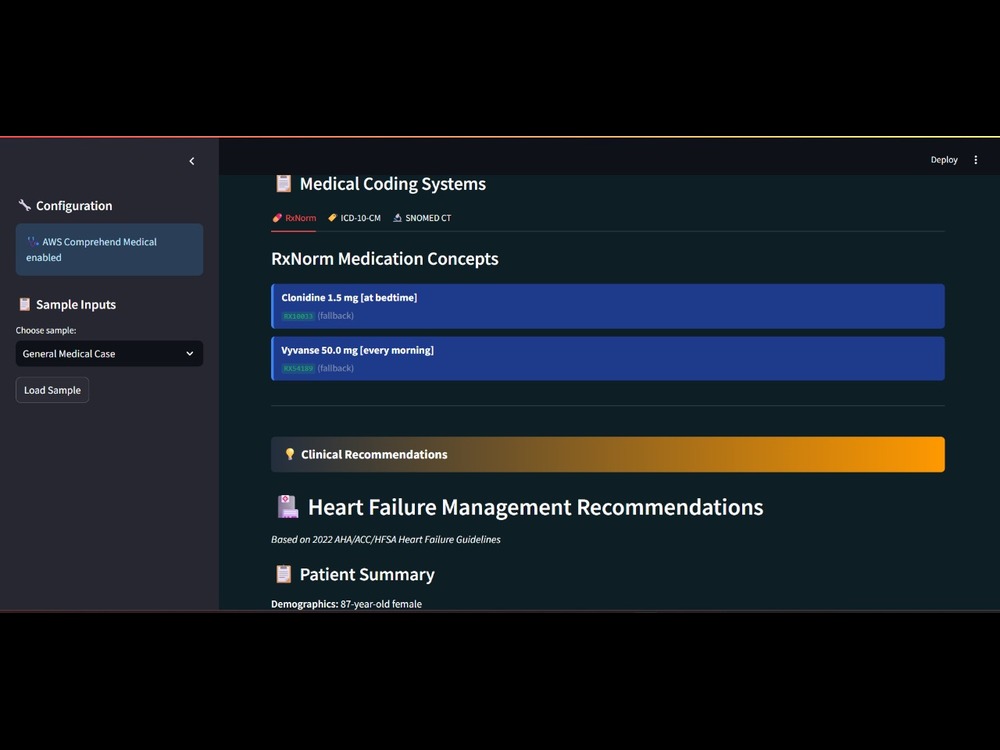Click the Load Sample button
Image resolution: width=1000 pixels, height=750 pixels.
click(x=52, y=390)
